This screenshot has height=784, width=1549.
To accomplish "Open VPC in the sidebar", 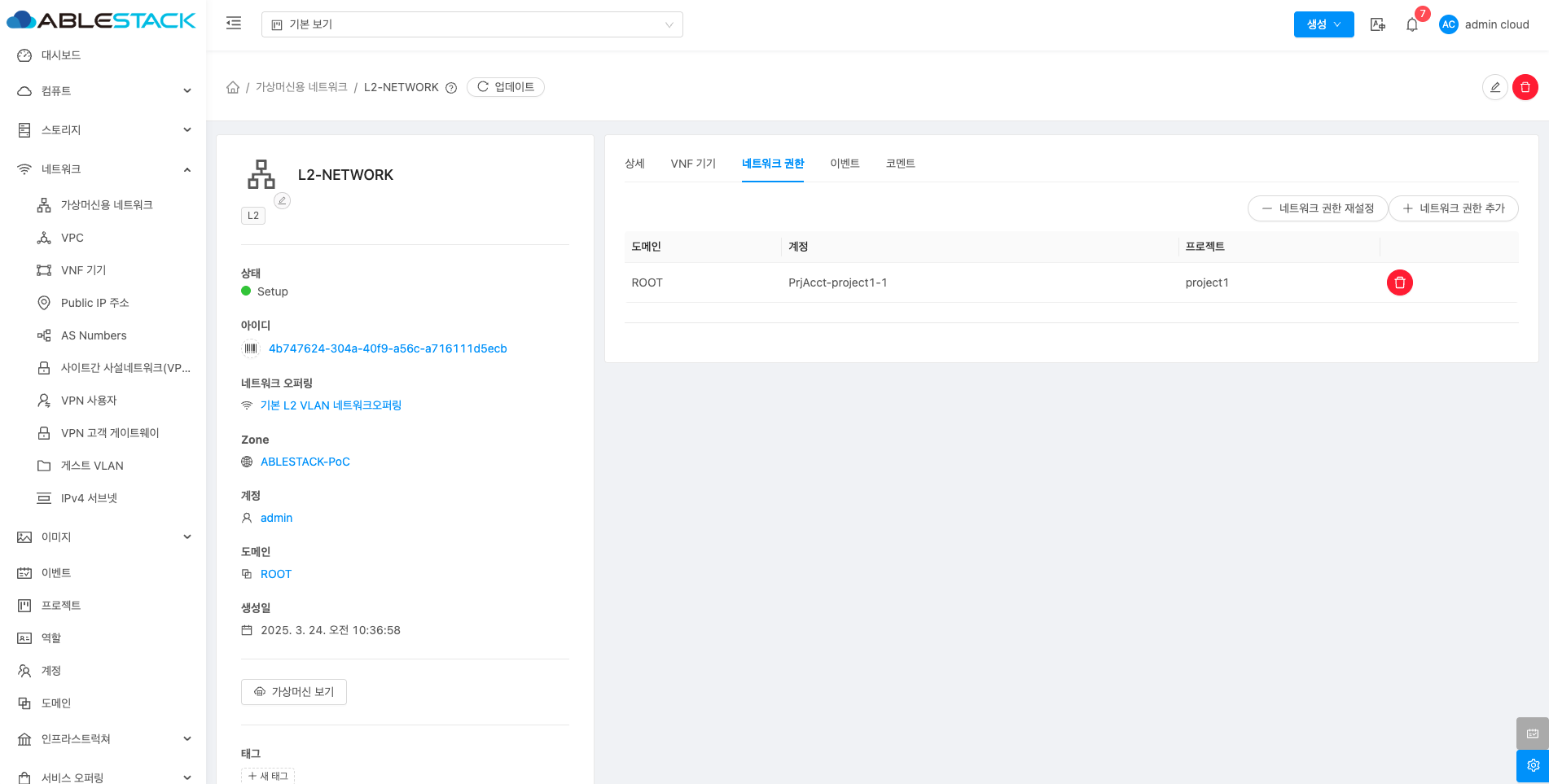I will click(72, 238).
